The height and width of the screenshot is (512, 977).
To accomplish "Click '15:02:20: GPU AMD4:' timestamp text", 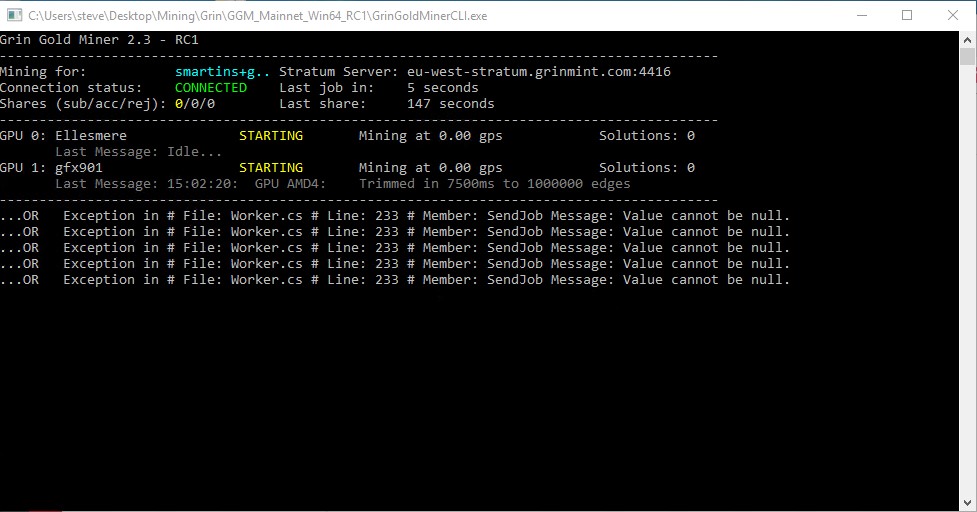I will click(x=247, y=184).
